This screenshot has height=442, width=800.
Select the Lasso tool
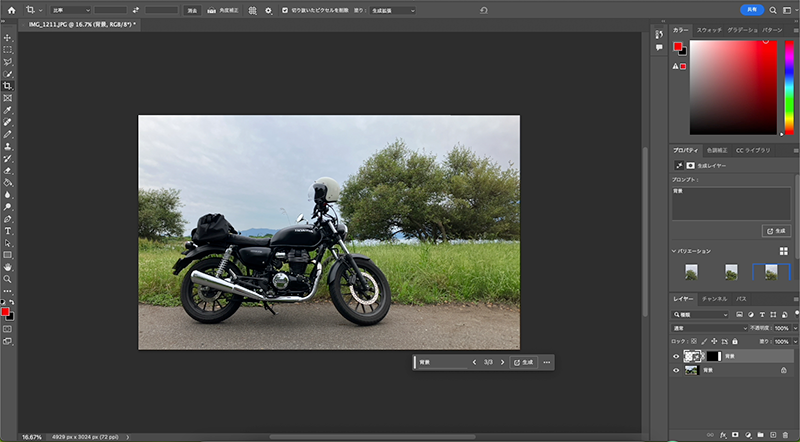coord(7,62)
